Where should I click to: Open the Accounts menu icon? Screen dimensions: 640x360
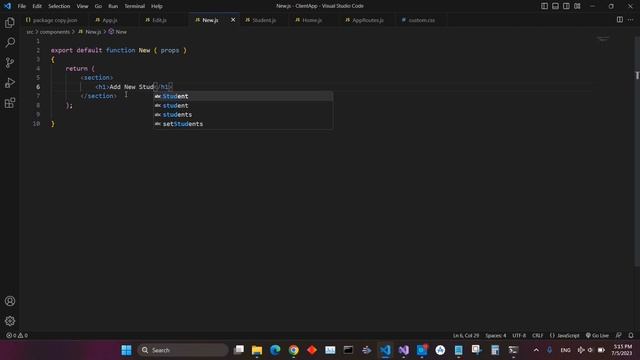click(10, 301)
